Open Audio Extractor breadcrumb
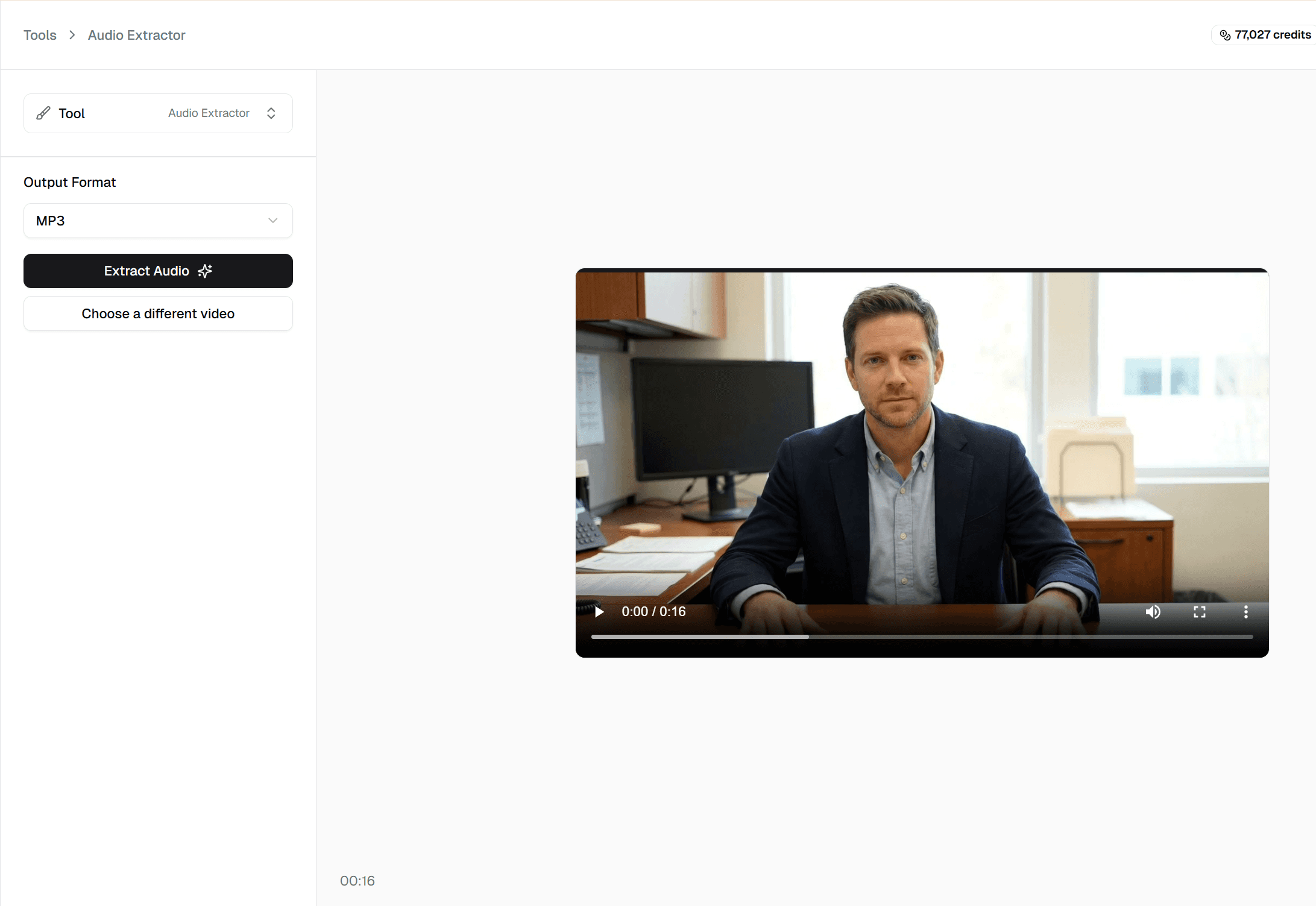This screenshot has height=906, width=1316. (136, 35)
